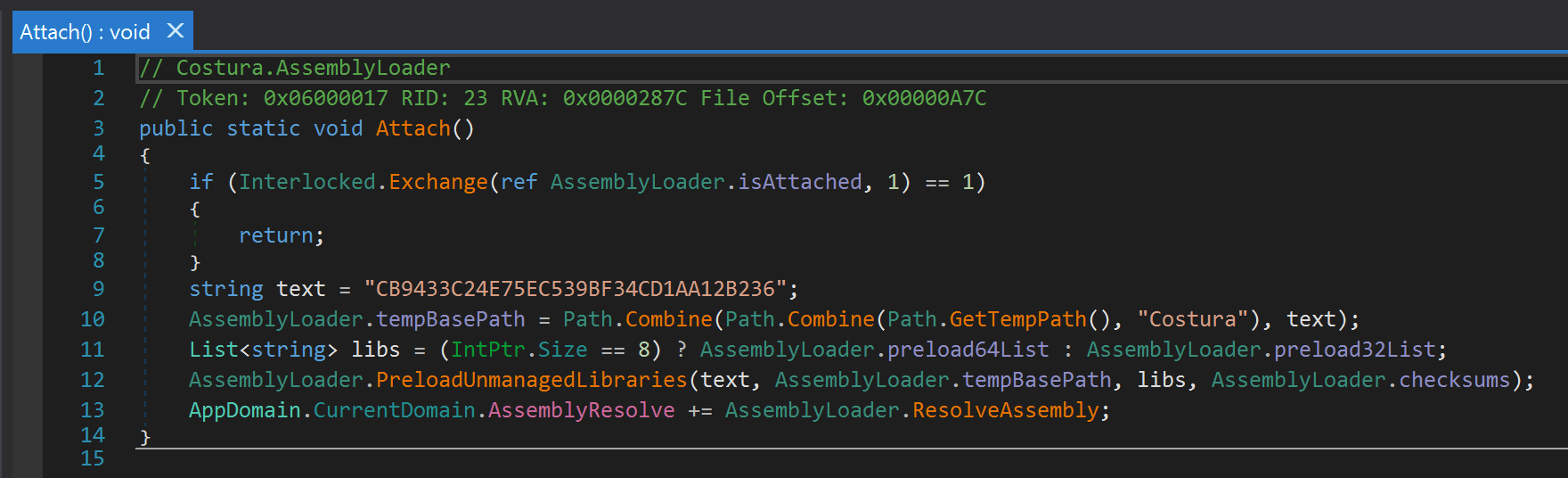Image resolution: width=1568 pixels, height=478 pixels.
Task: Click the preload32List field reference
Action: click(1354, 350)
